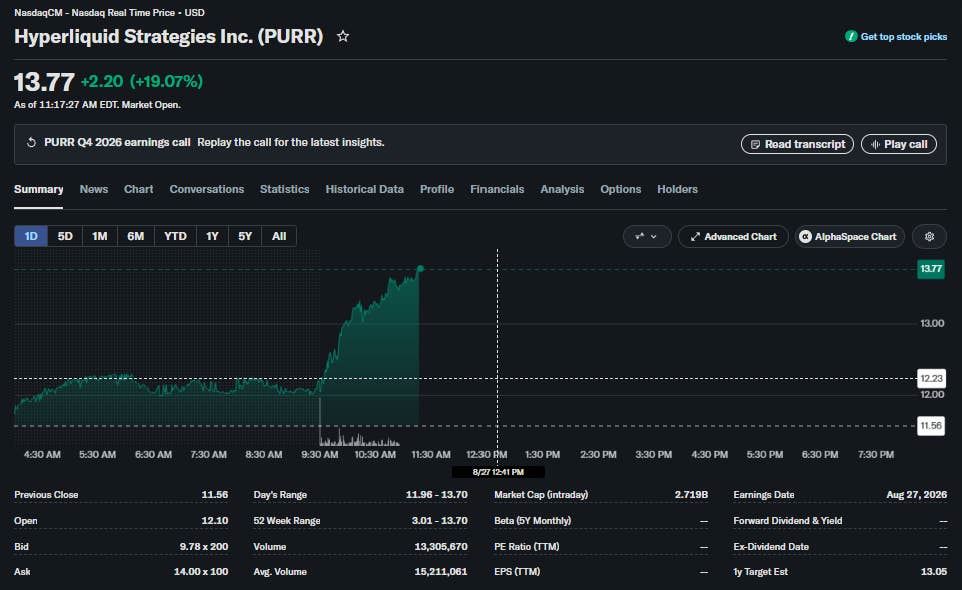Screen dimensions: 962x590
Task: Select the YTD time range
Action: click(x=175, y=236)
